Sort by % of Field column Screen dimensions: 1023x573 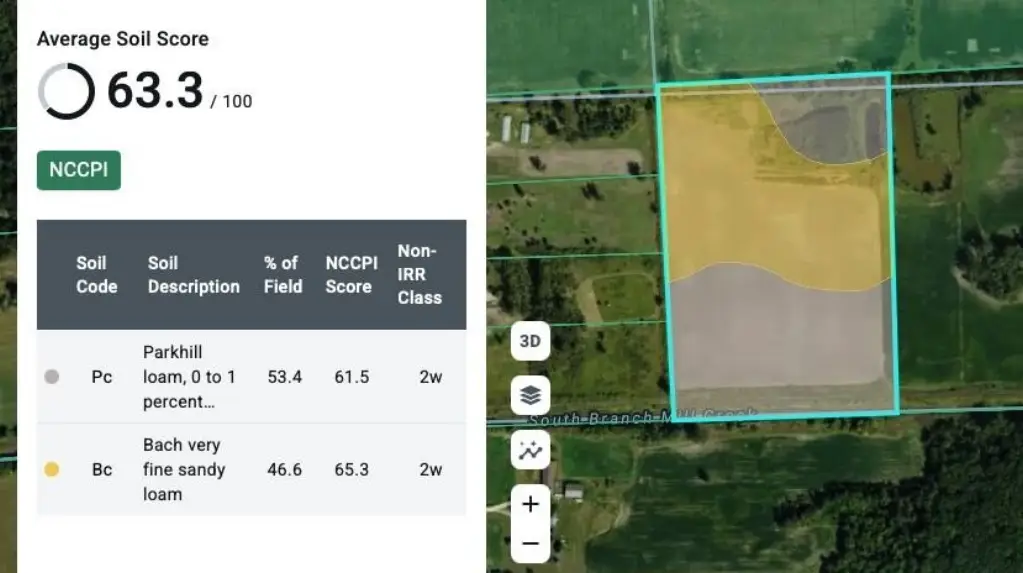284,275
